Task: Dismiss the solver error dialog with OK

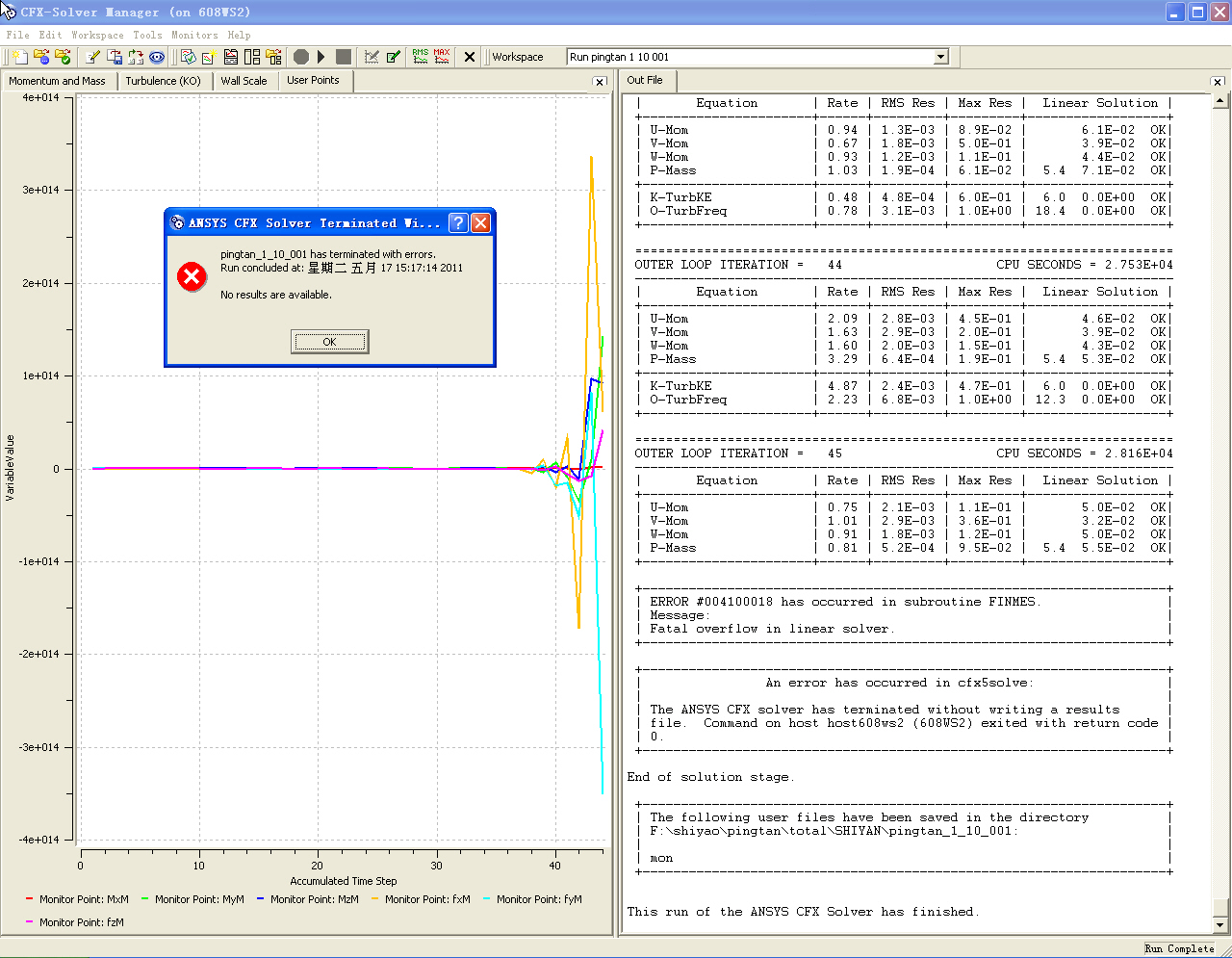Action: tap(329, 341)
